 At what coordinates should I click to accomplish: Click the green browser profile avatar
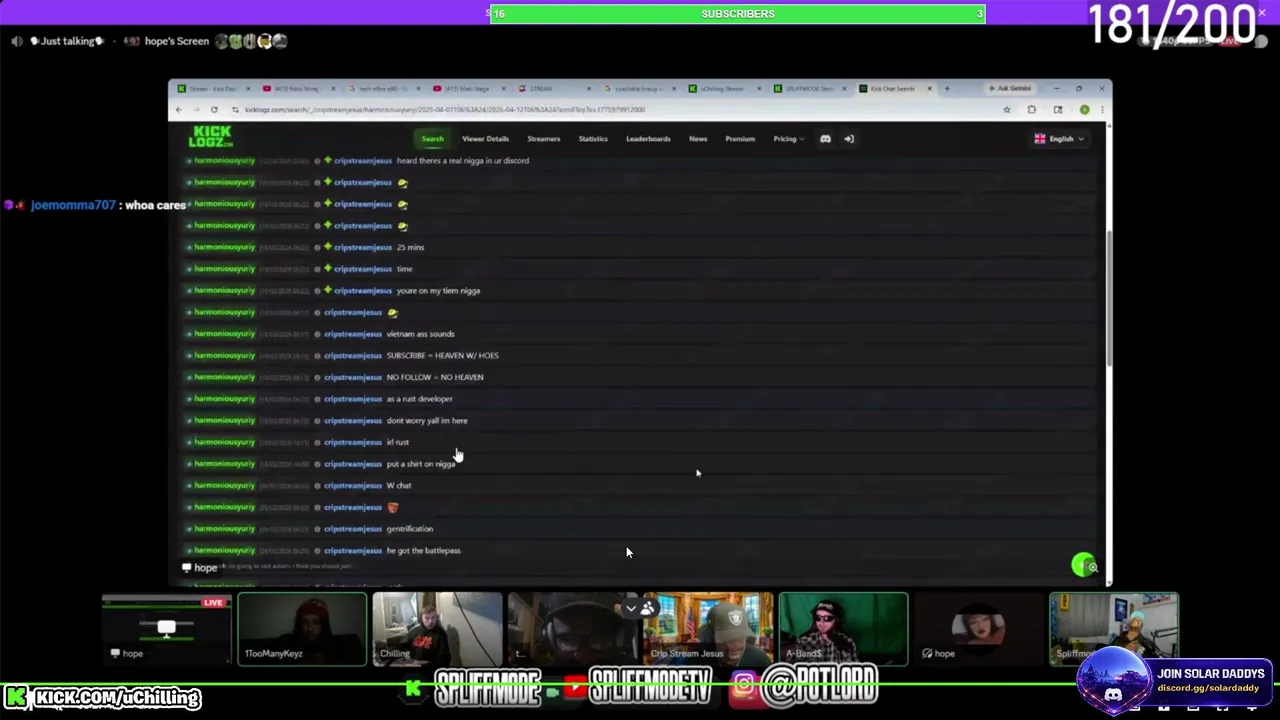pos(1084,109)
